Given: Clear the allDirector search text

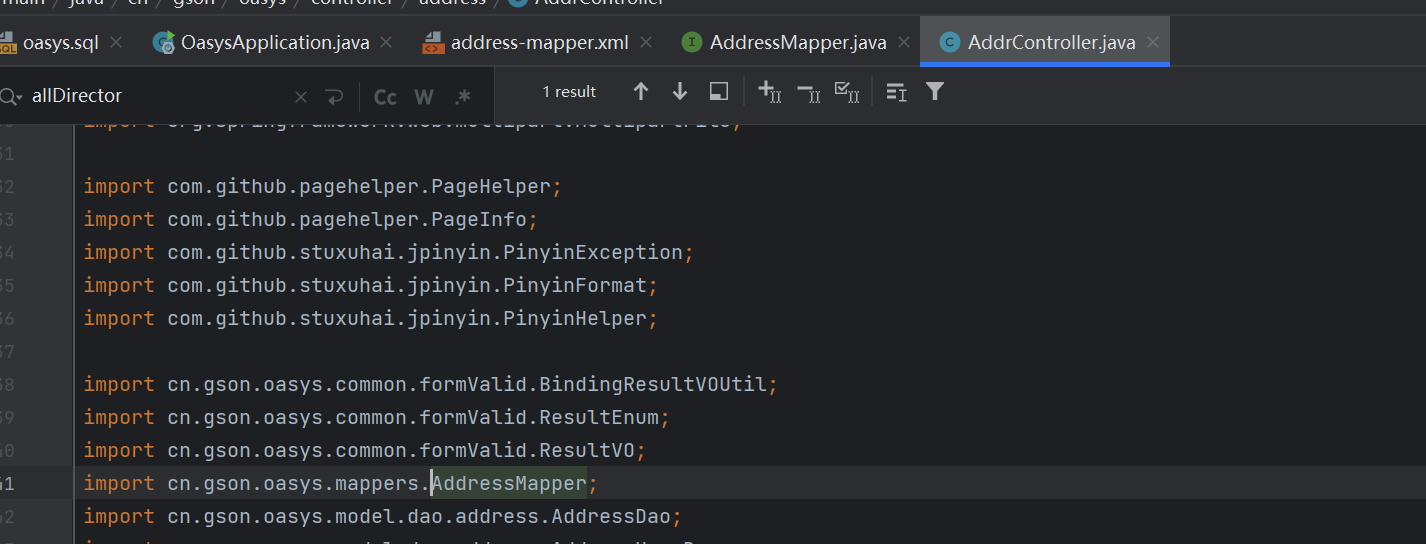Looking at the screenshot, I should (x=301, y=97).
